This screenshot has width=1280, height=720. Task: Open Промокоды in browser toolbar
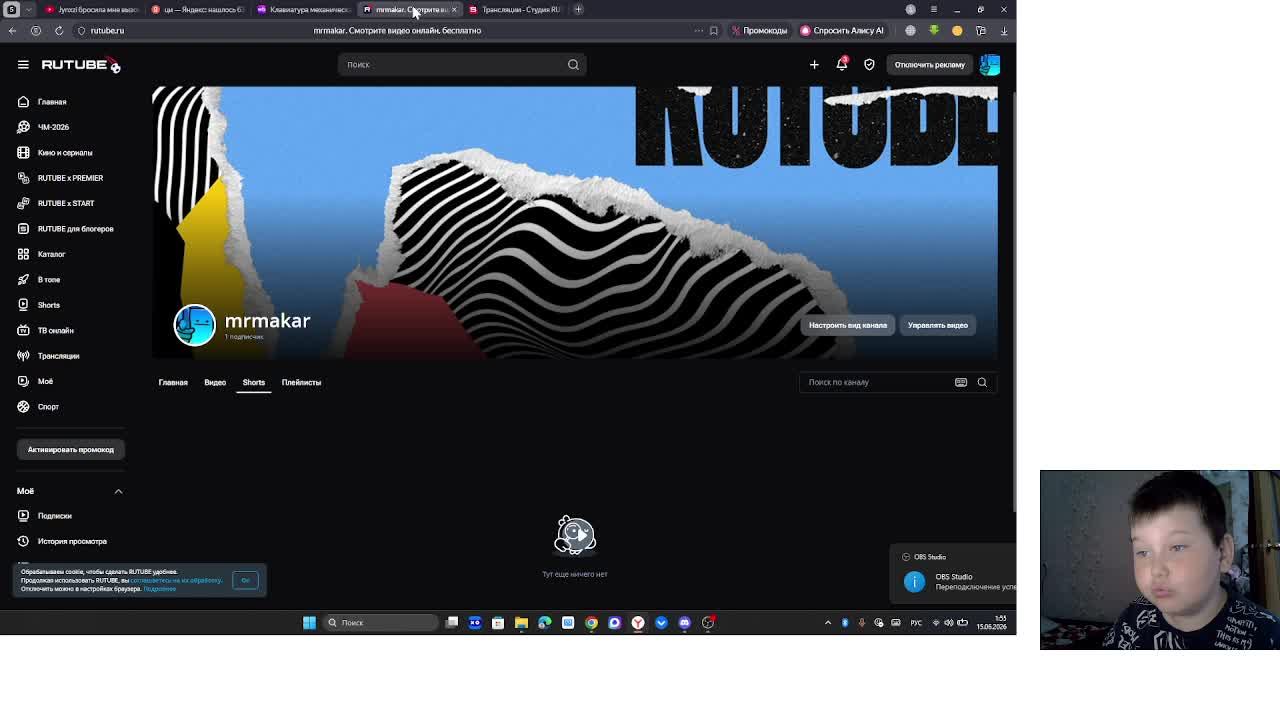tap(759, 31)
